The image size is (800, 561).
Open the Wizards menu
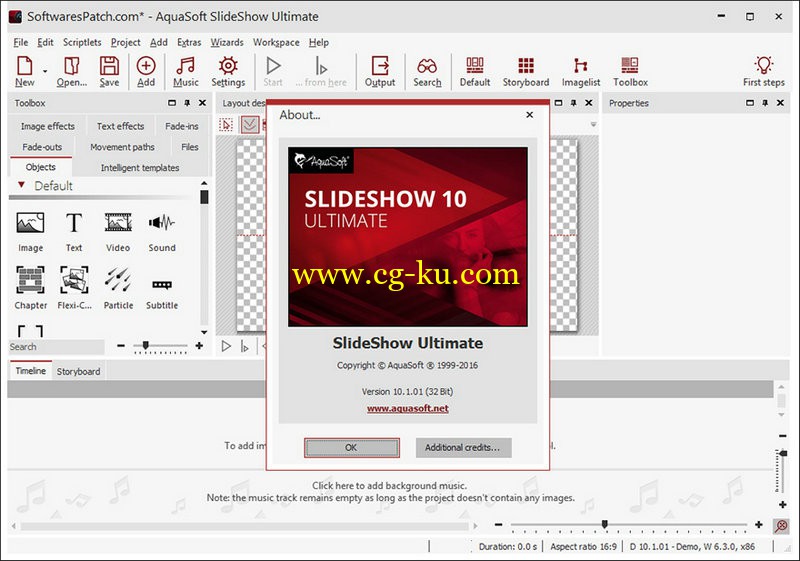point(227,42)
